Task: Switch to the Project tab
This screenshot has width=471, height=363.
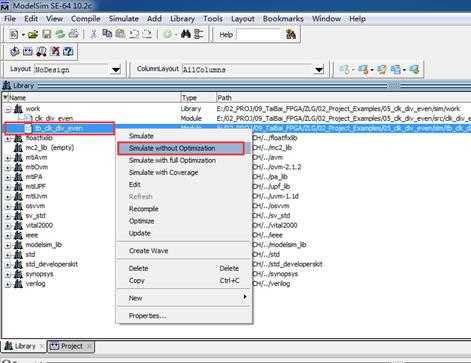Action: coord(71,346)
